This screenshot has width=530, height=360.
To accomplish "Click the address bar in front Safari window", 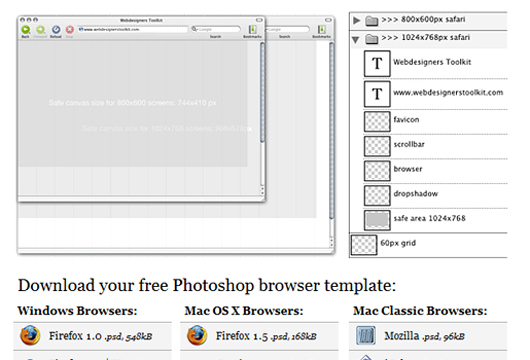I will tap(132, 29).
